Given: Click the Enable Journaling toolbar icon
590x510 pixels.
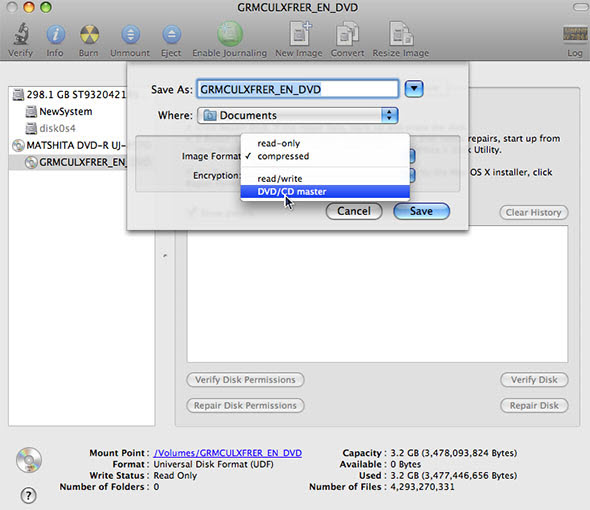Looking at the screenshot, I should click(230, 34).
